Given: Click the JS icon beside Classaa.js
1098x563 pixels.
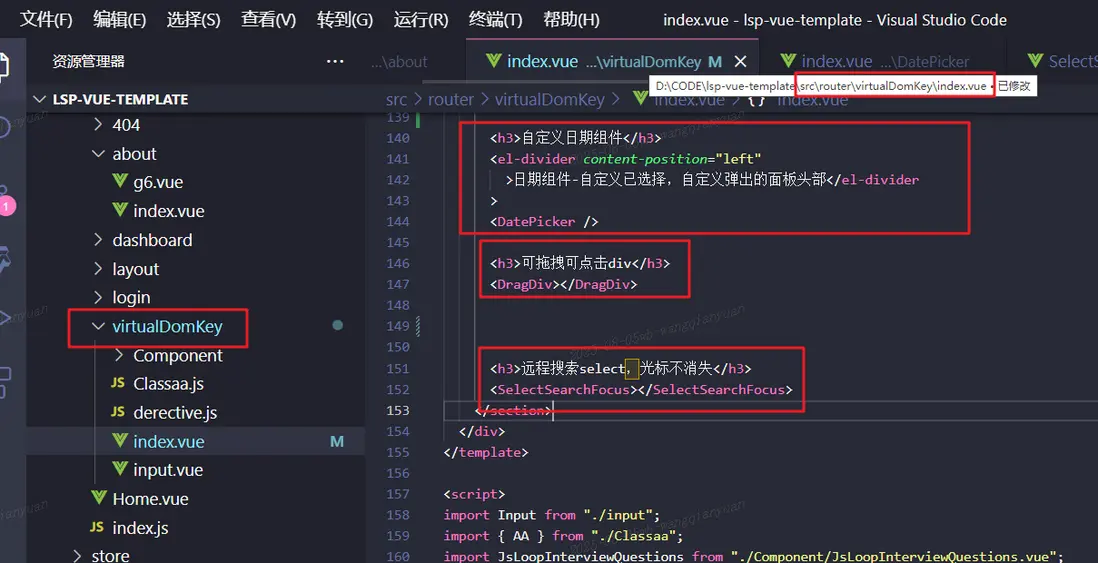Looking at the screenshot, I should [x=118, y=383].
